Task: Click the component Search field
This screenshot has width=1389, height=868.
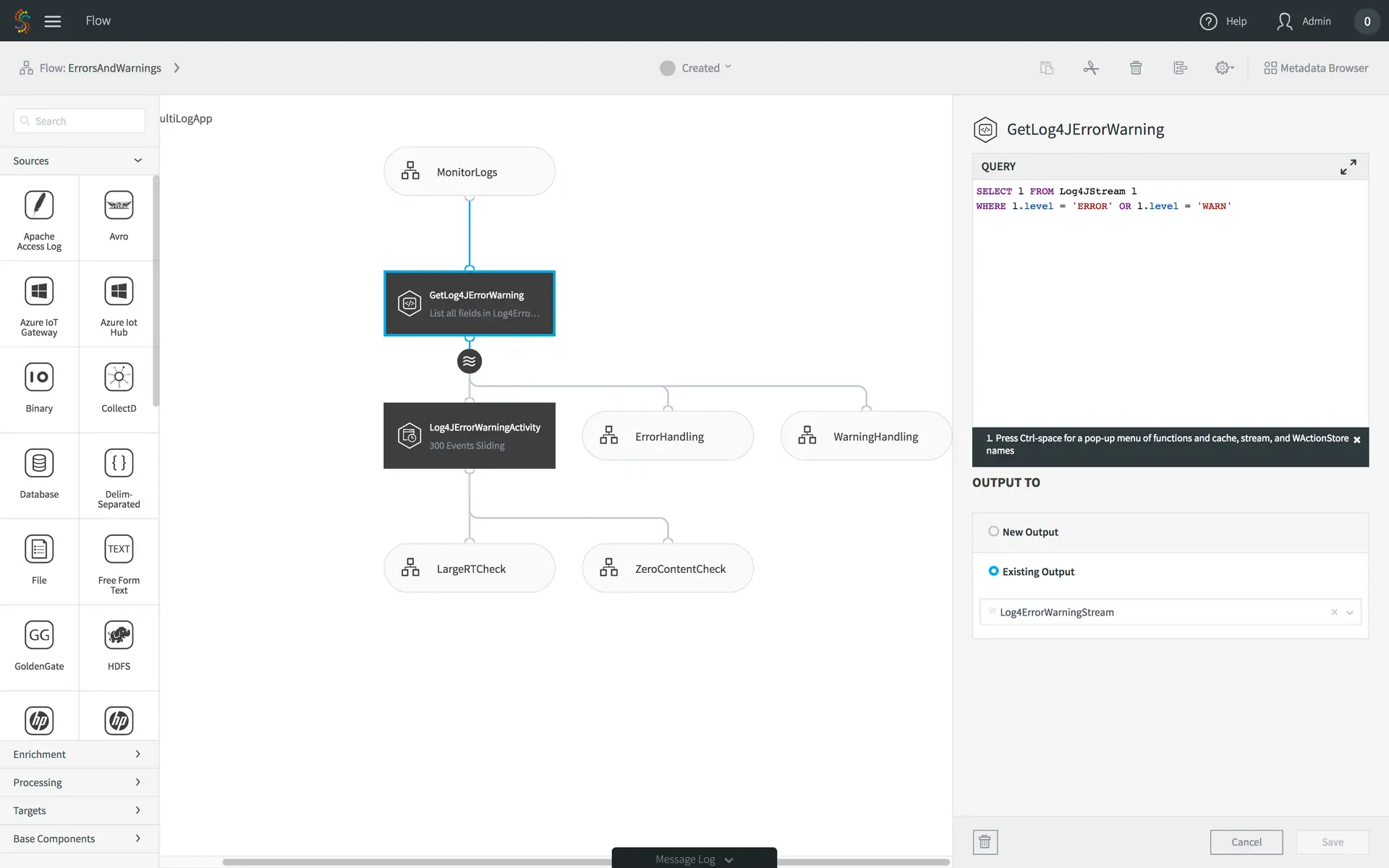Action: (80, 121)
